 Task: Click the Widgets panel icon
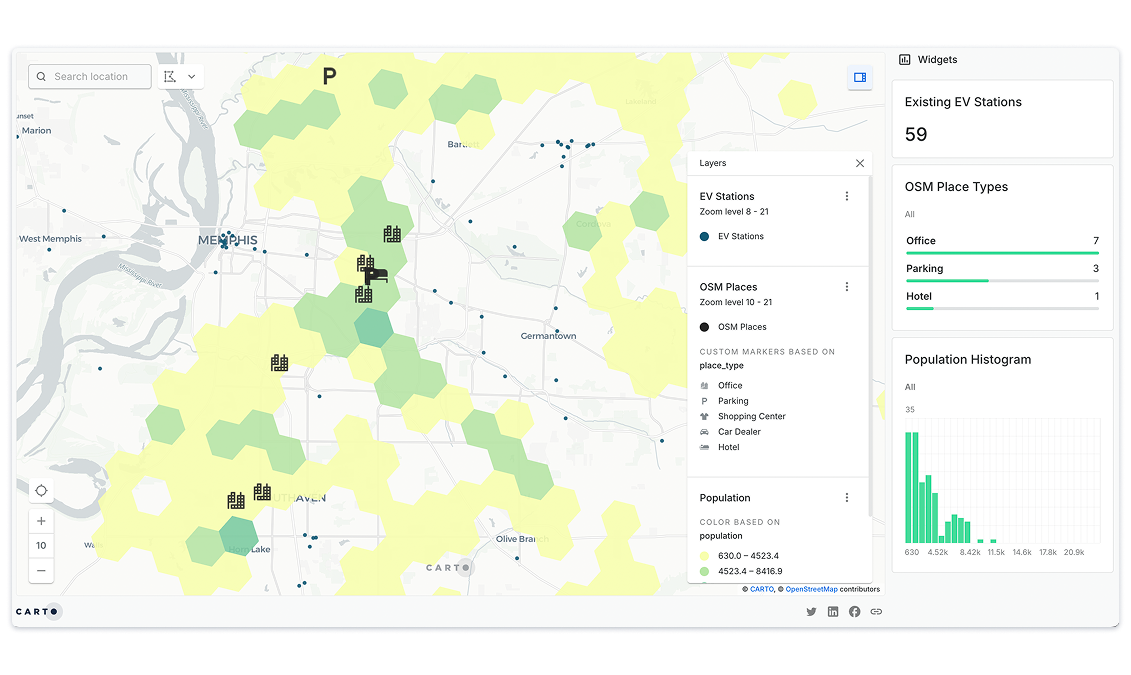coord(903,59)
